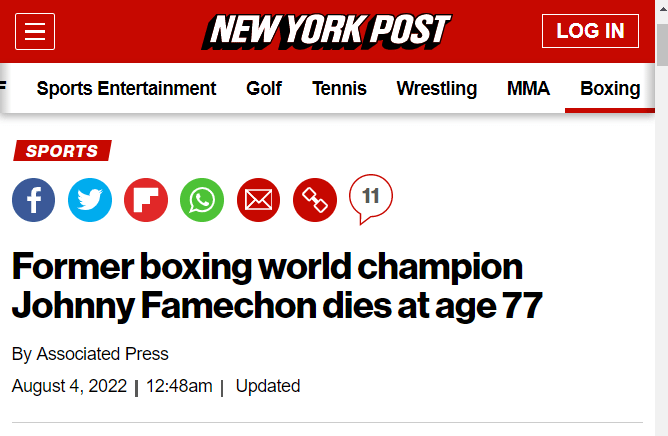
Task: Share article on Flipboard
Action: (x=146, y=200)
